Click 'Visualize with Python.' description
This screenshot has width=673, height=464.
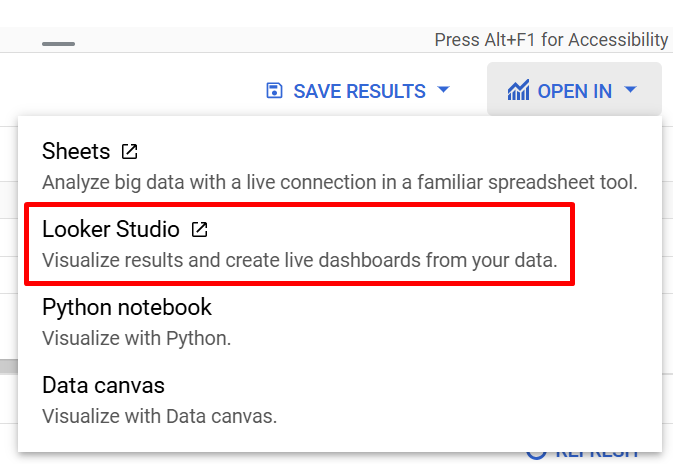[136, 338]
